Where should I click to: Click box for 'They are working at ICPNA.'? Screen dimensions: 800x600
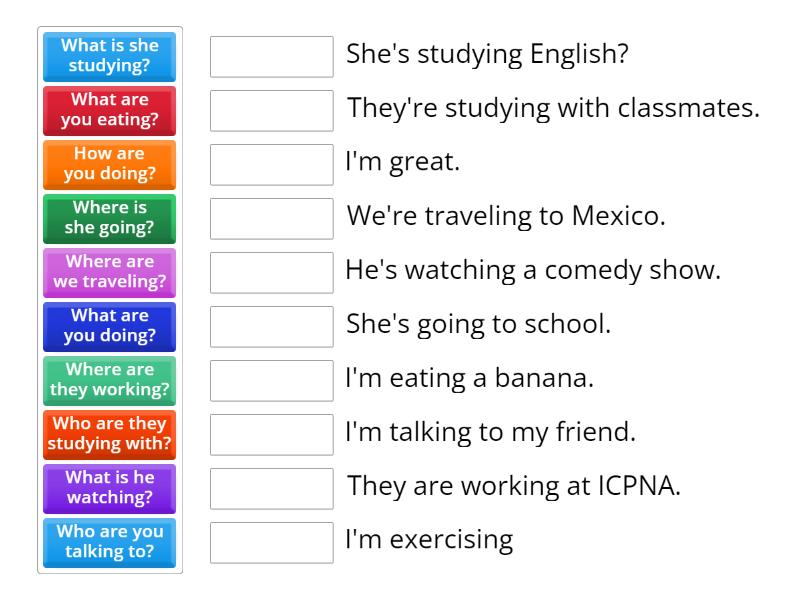click(x=272, y=489)
